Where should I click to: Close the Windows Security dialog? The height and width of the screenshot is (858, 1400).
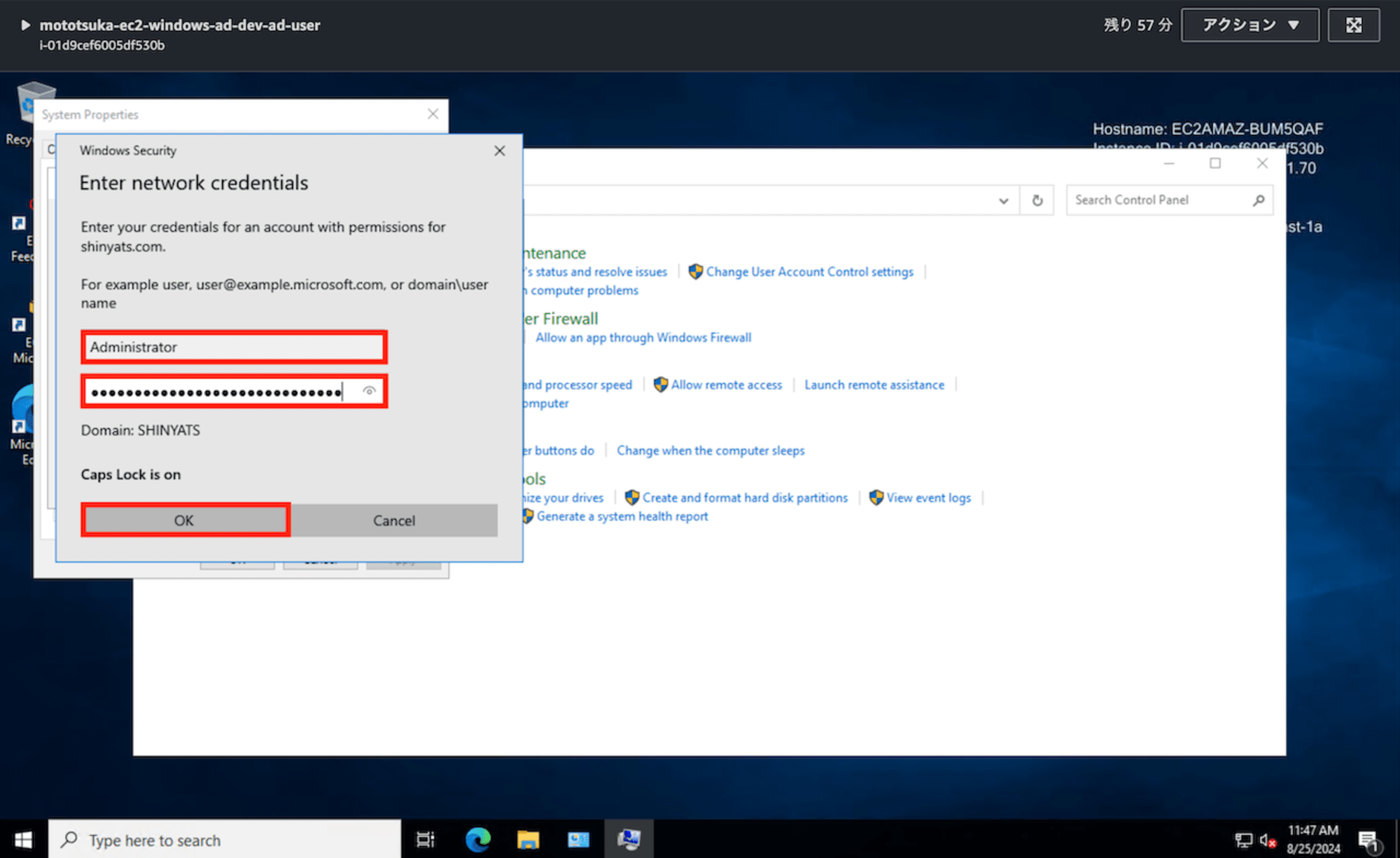[x=499, y=150]
